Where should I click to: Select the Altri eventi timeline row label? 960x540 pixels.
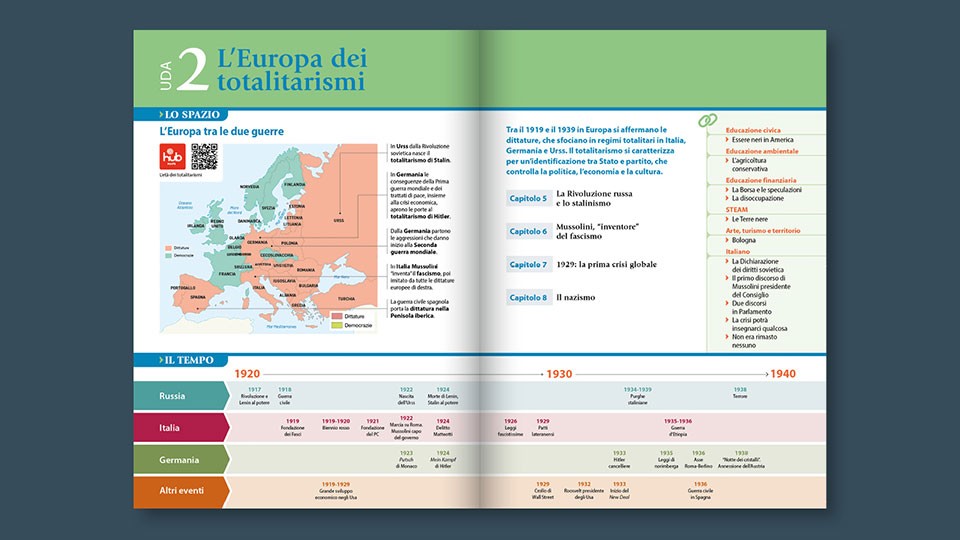(181, 491)
